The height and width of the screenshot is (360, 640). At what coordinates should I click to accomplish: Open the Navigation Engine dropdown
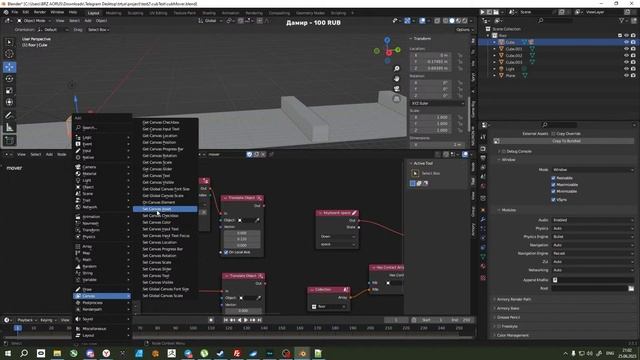tap(593, 253)
